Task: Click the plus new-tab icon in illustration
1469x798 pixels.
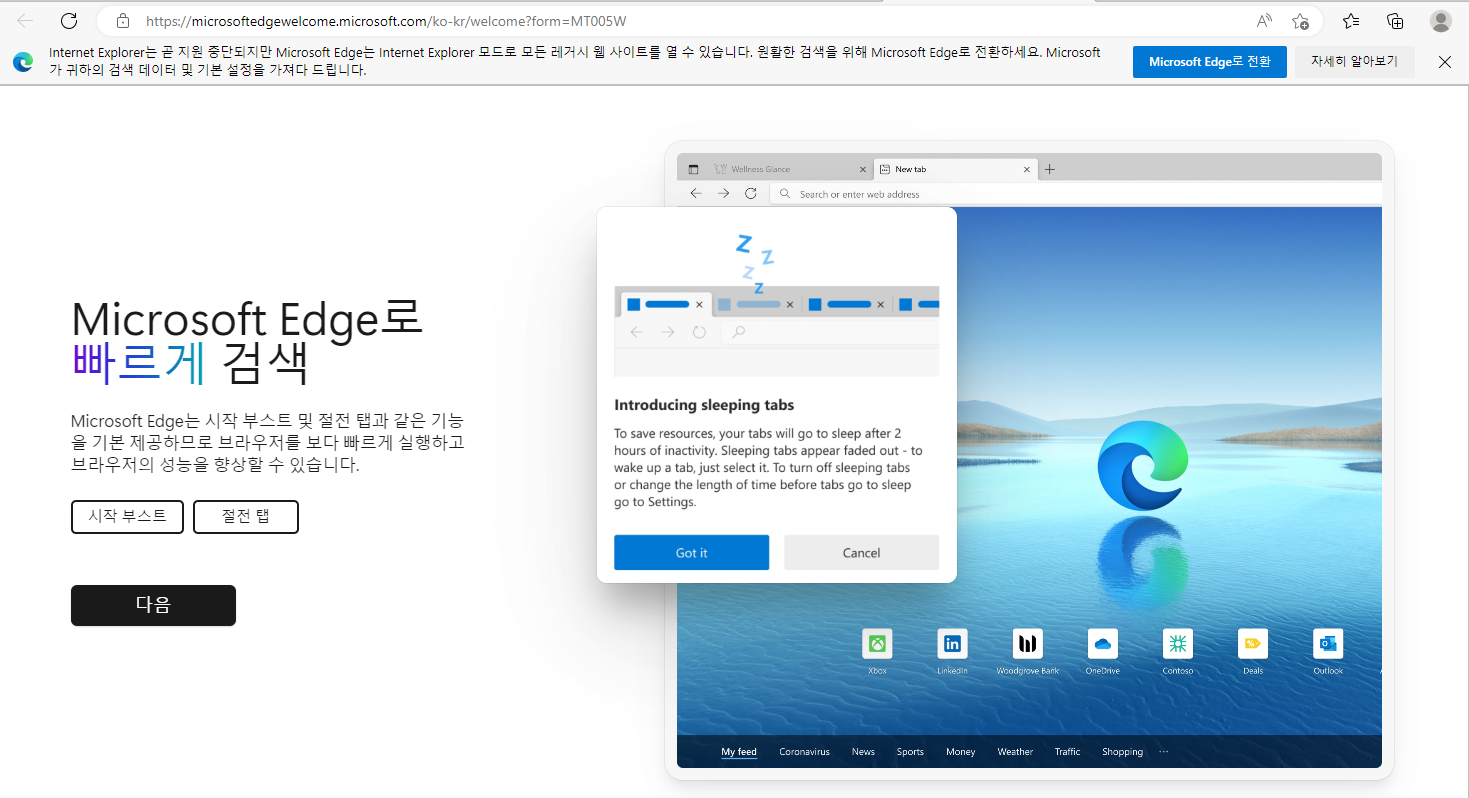Action: (1049, 169)
